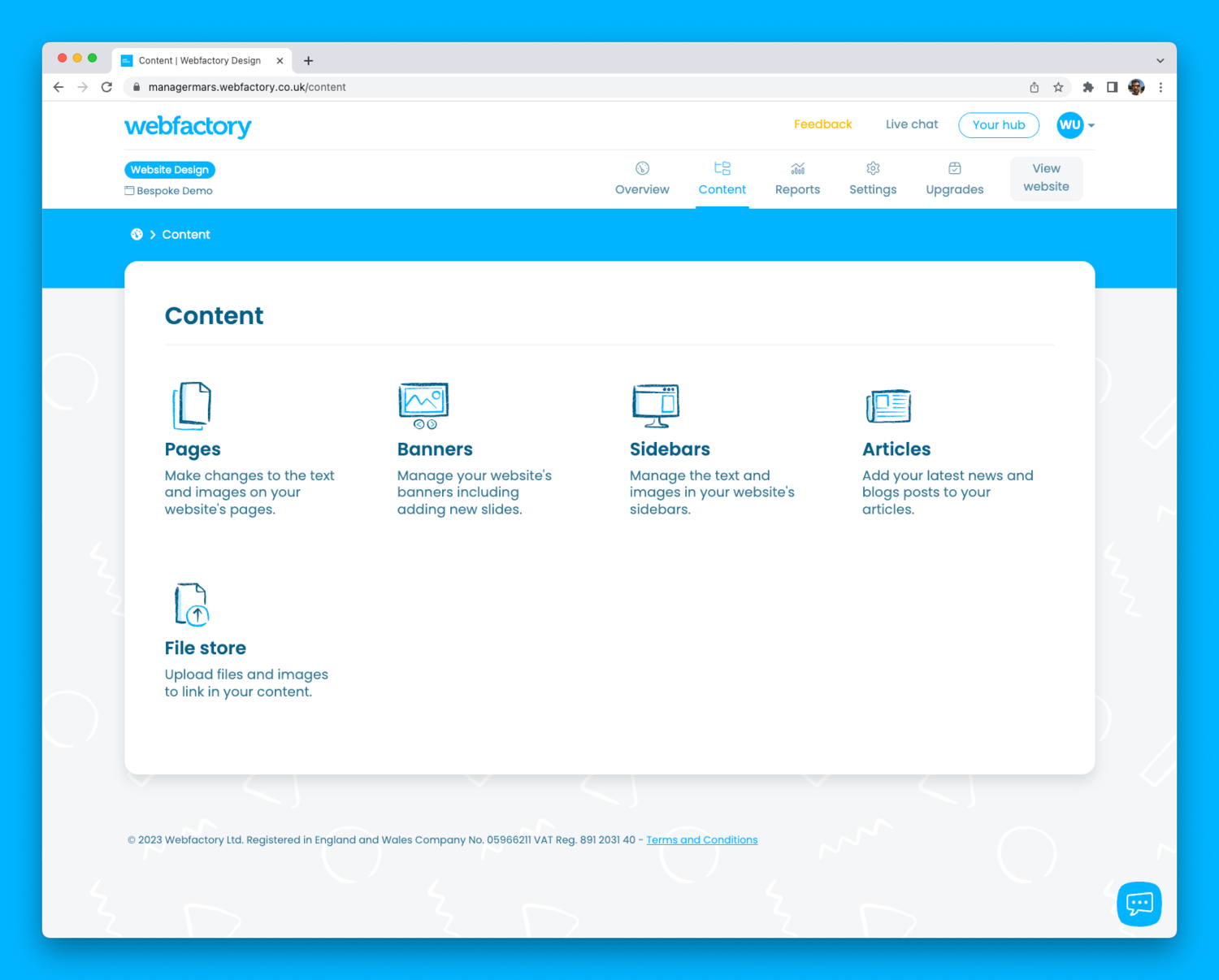Open the browser extensions puzzle icon
Screen dimensions: 1219x980
coord(1087,87)
